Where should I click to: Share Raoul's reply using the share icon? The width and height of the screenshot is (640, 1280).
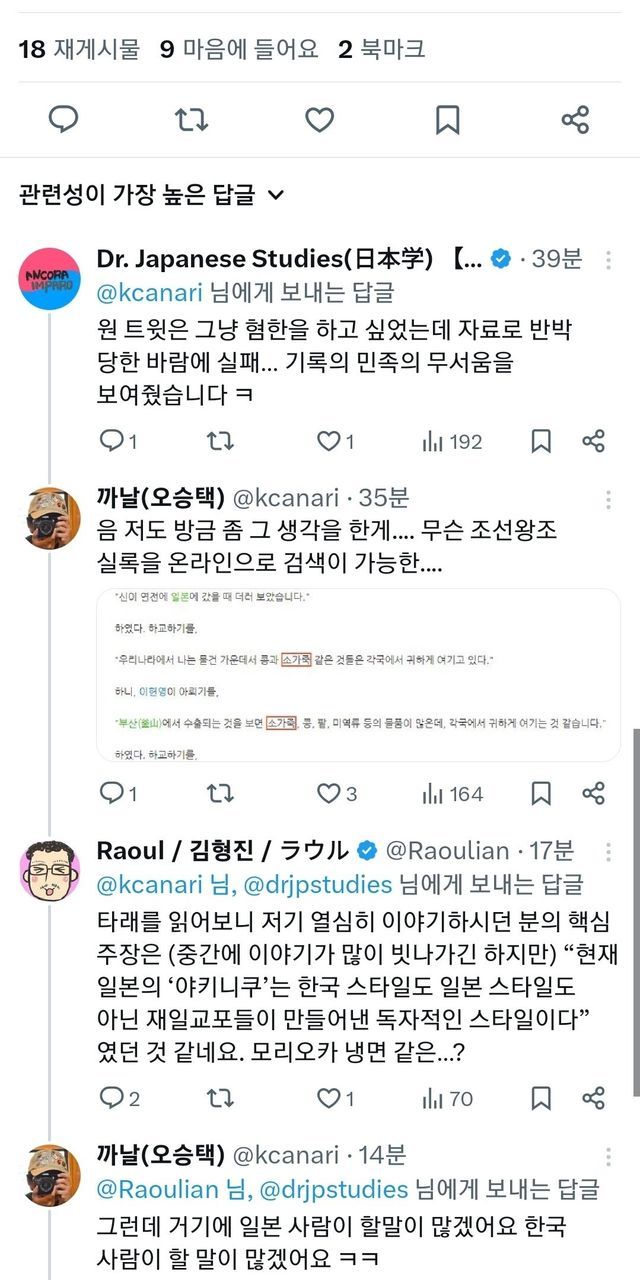click(x=593, y=1098)
